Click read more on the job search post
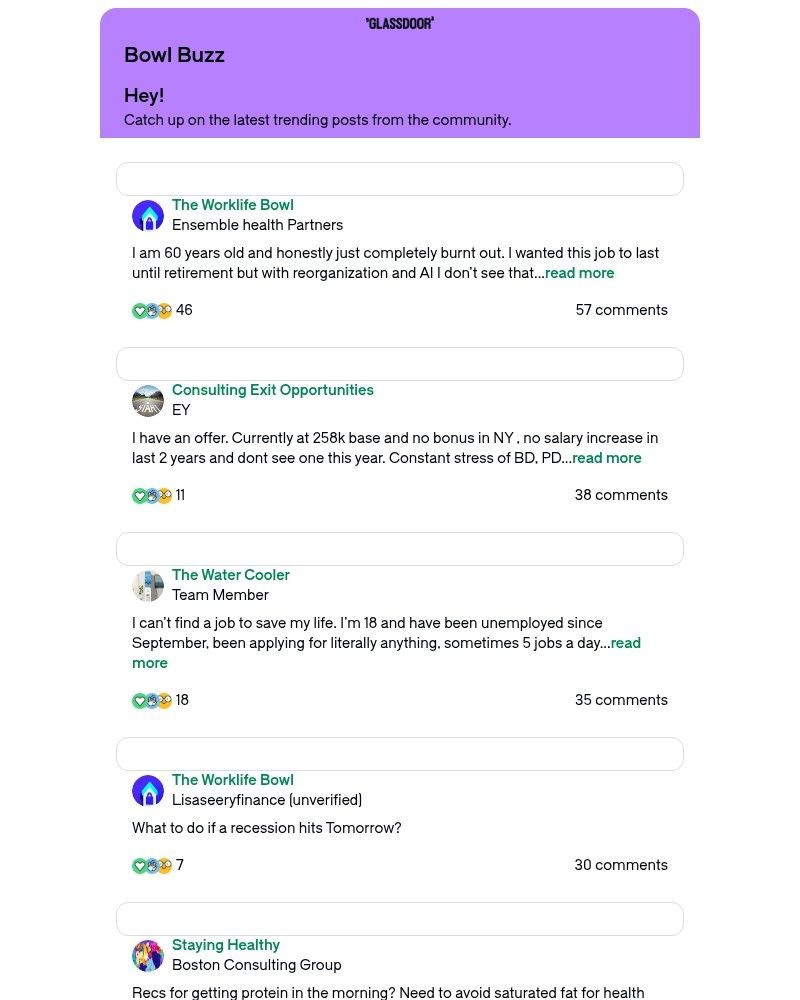Screen dimensions: 800x1000 click(x=625, y=643)
